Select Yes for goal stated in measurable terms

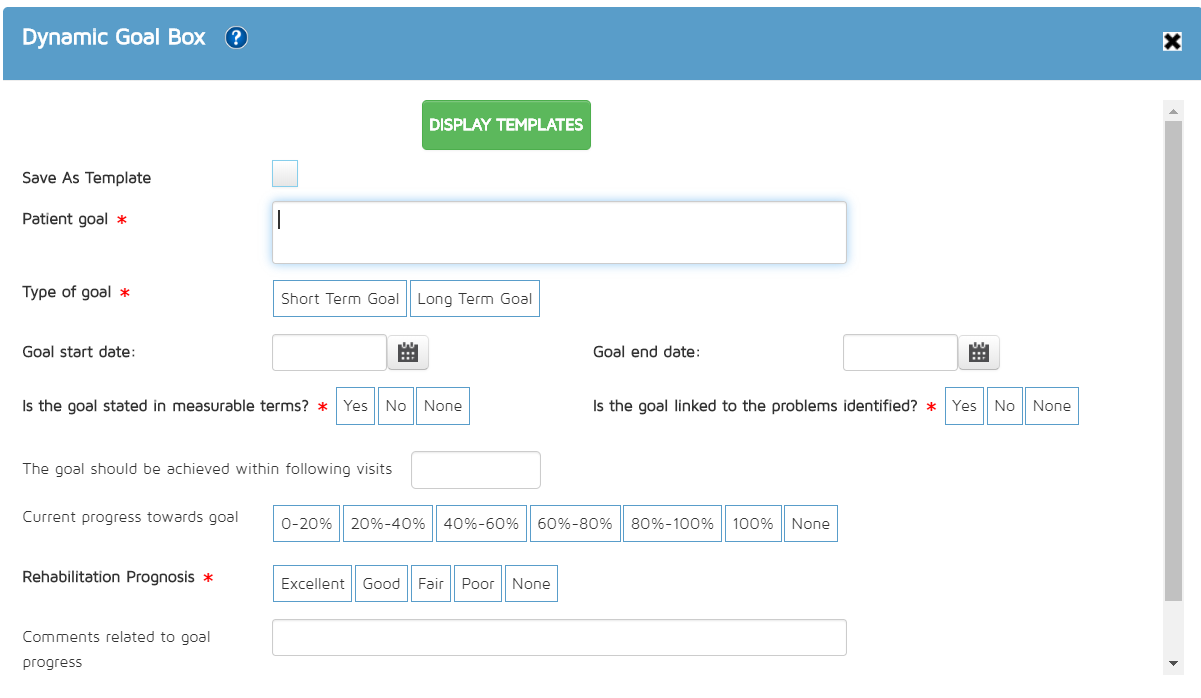(x=355, y=406)
